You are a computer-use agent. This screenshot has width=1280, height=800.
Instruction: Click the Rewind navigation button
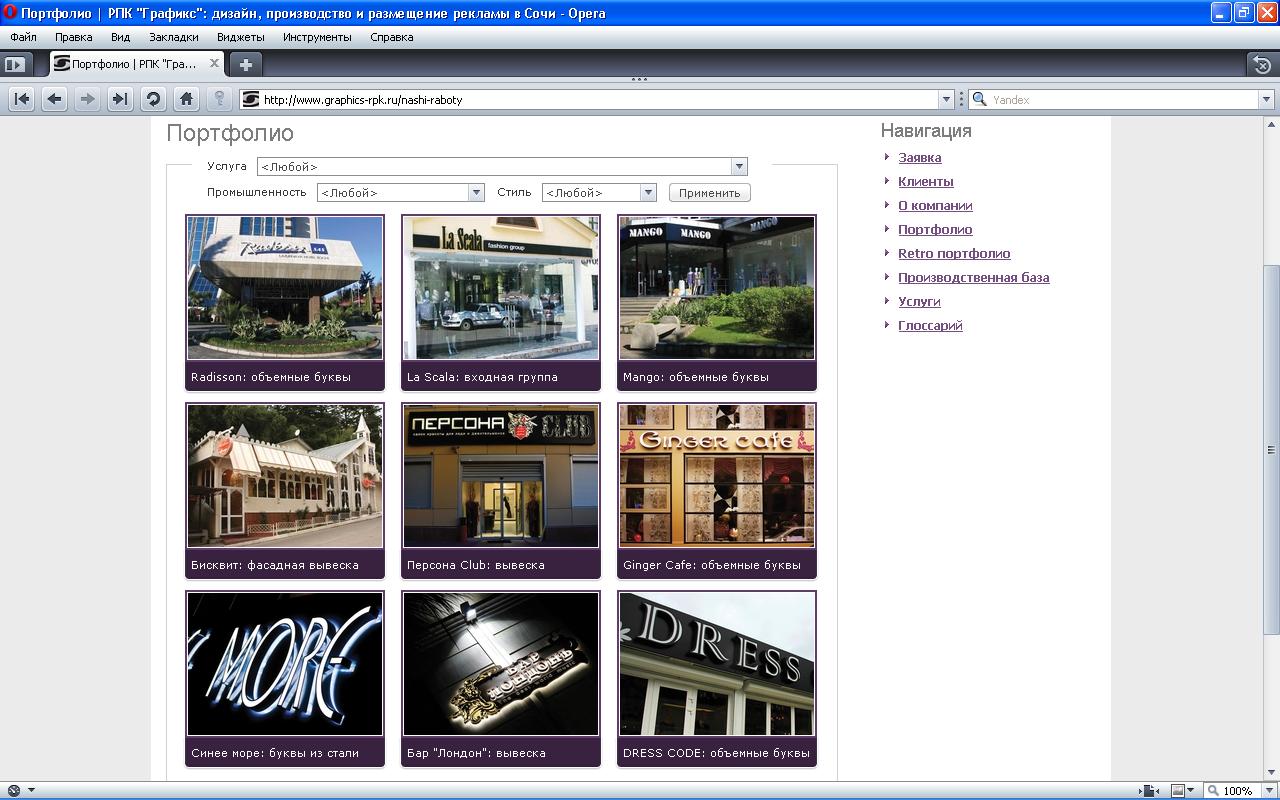tap(22, 99)
